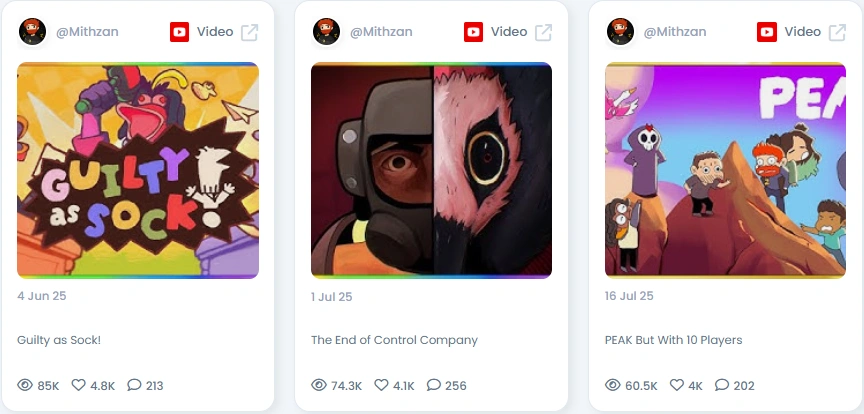Click title 'PEAK But With 10 Players'
Image resolution: width=864 pixels, height=414 pixels.
pos(673,340)
